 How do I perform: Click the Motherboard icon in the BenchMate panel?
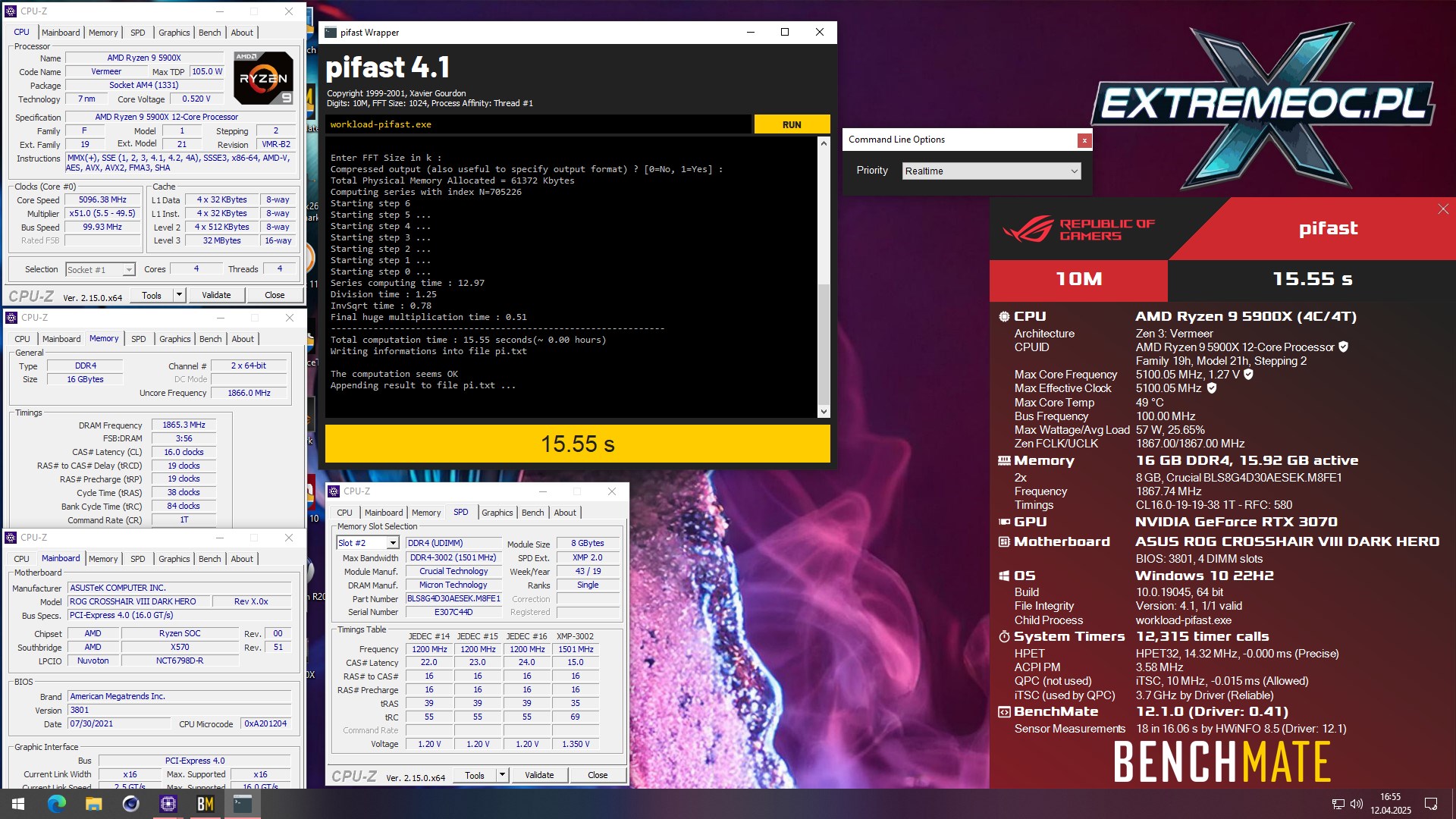click(1004, 541)
